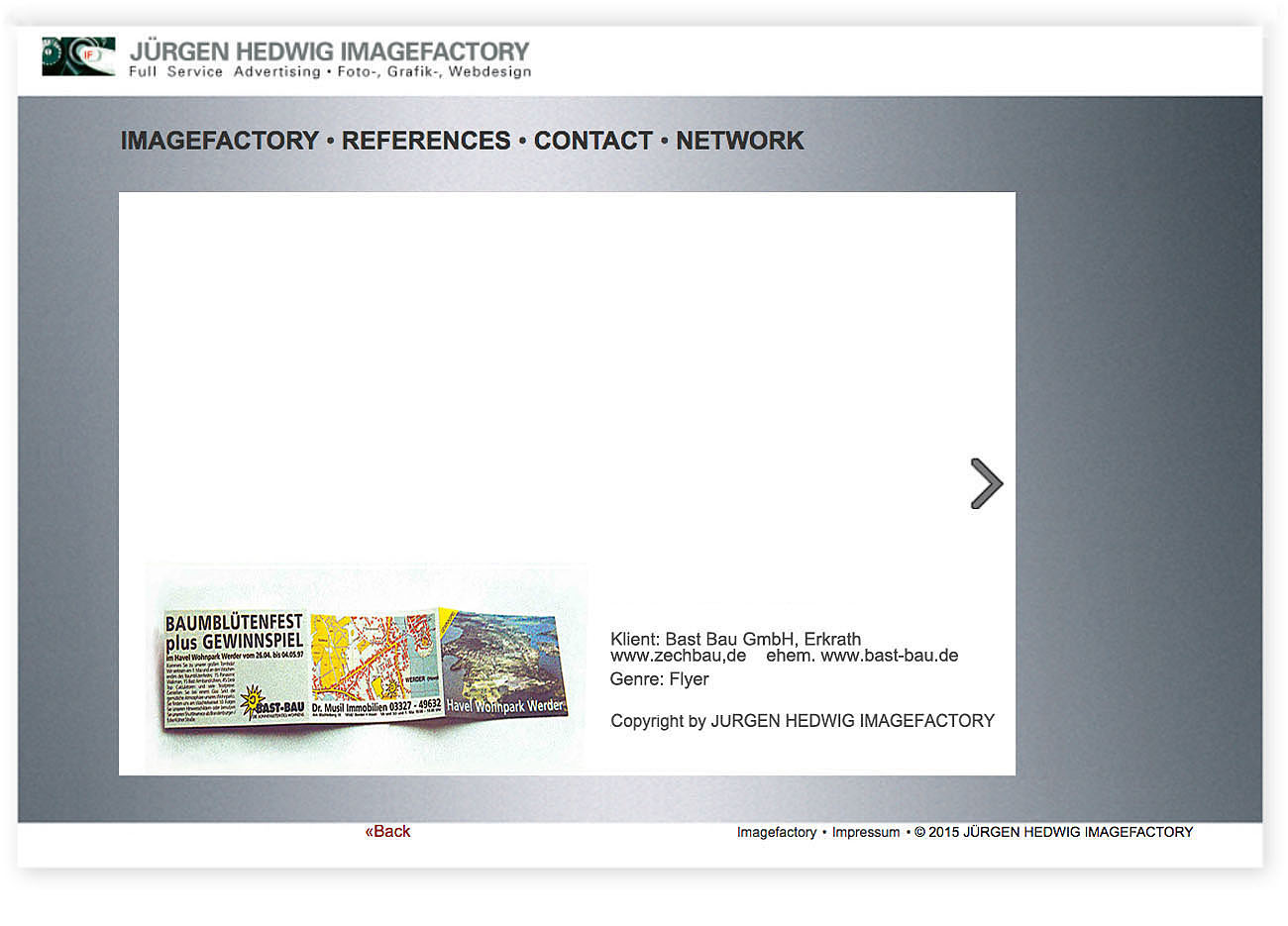Click the Genre: Flyer label
The height and width of the screenshot is (926, 1288).
659,679
